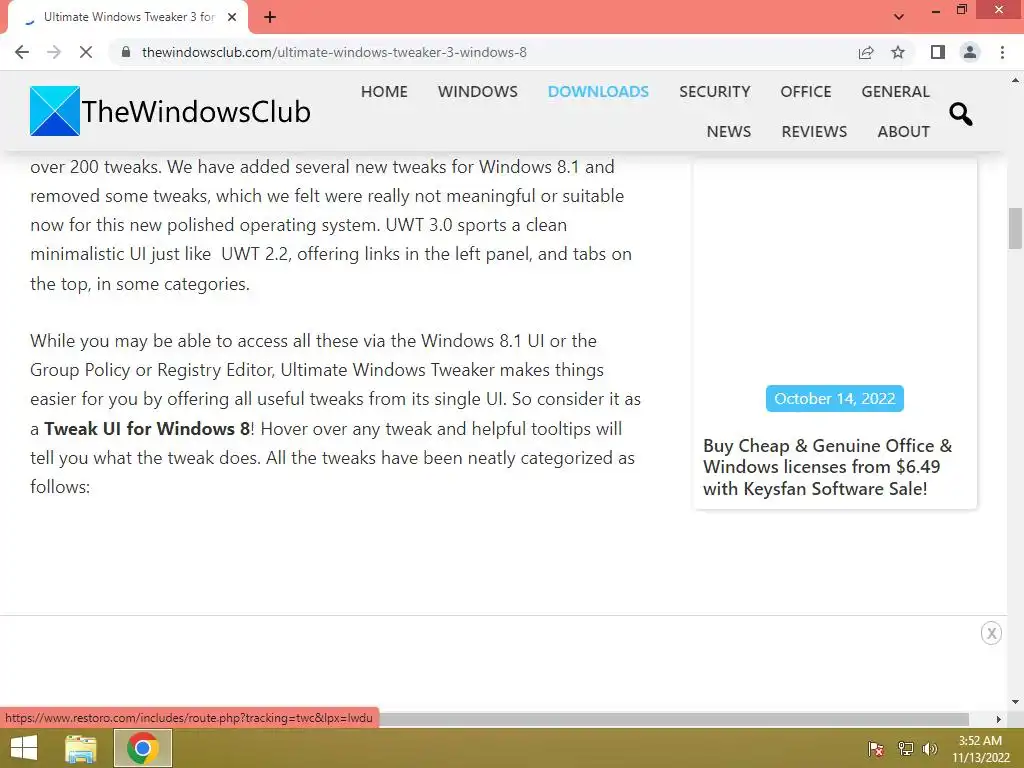The width and height of the screenshot is (1024, 768).
Task: Open File Explorer from the taskbar
Action: 81,748
